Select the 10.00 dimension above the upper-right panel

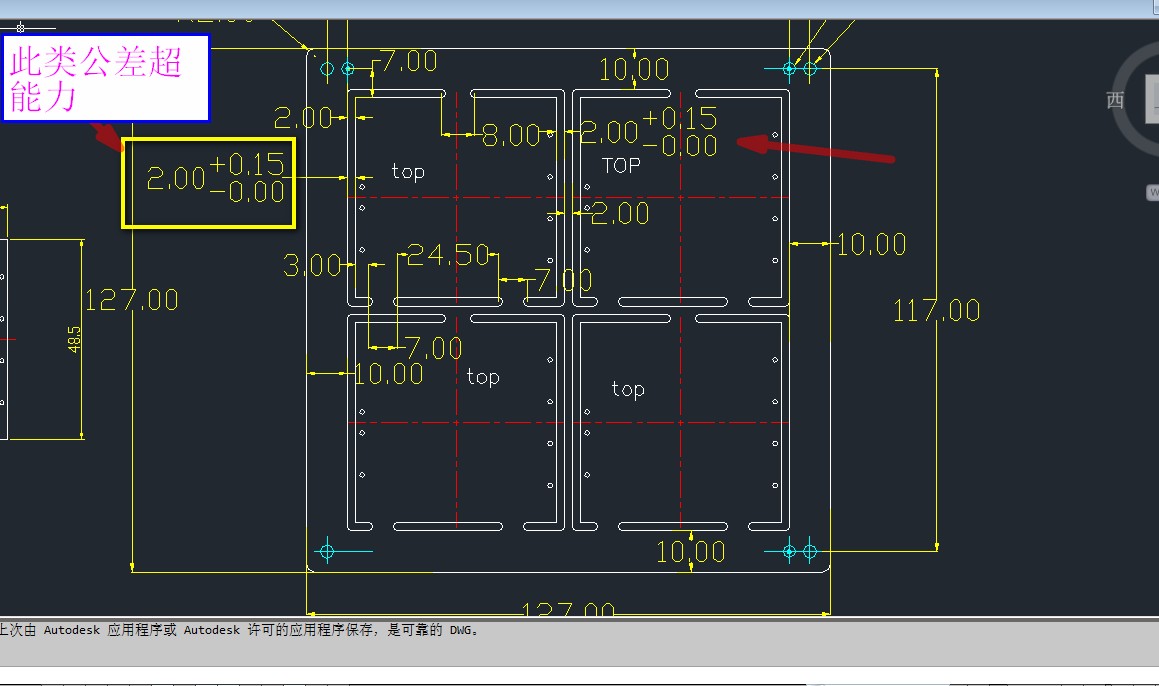coord(633,70)
